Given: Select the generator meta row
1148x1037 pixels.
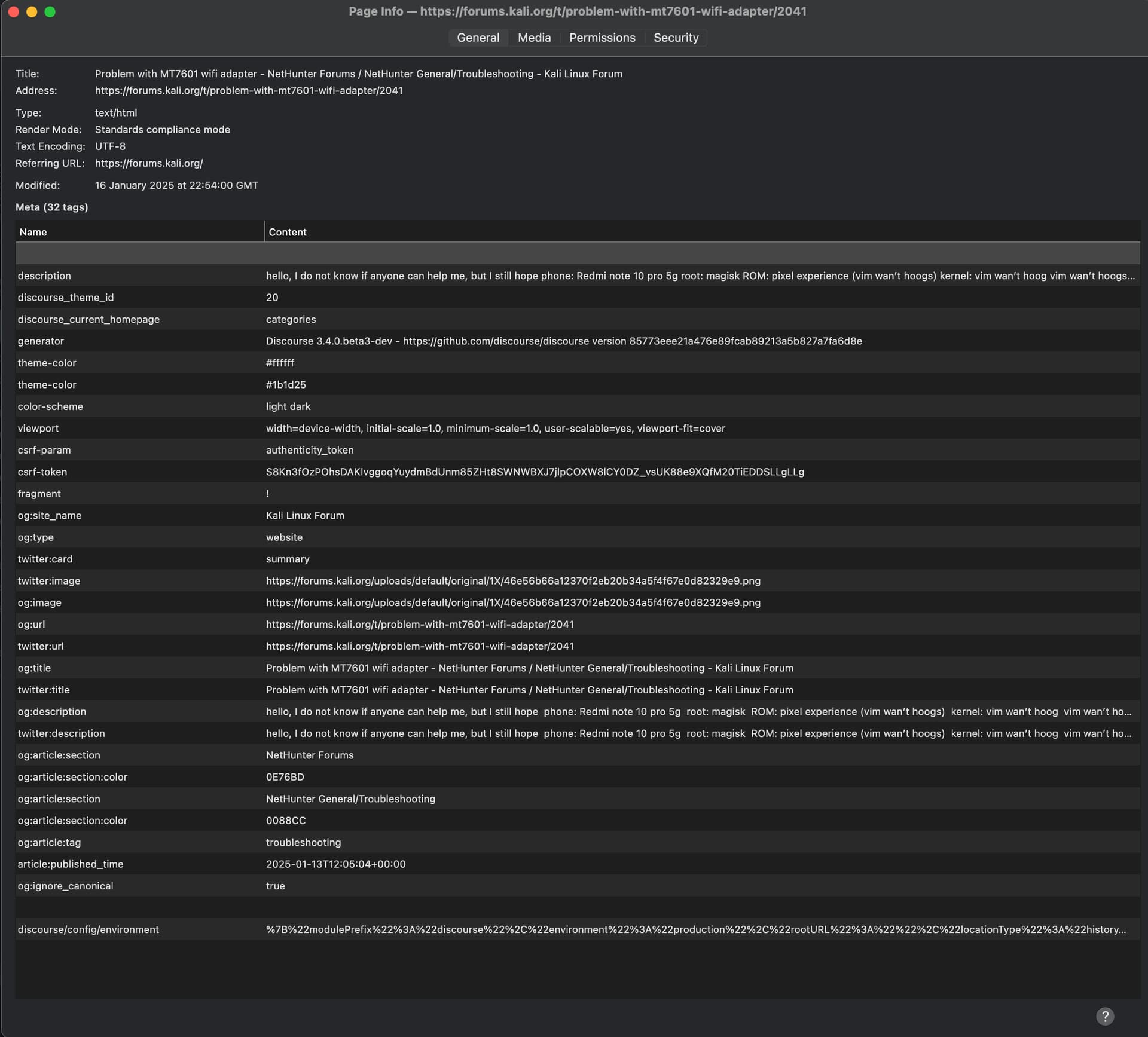Looking at the screenshot, I should [578, 341].
